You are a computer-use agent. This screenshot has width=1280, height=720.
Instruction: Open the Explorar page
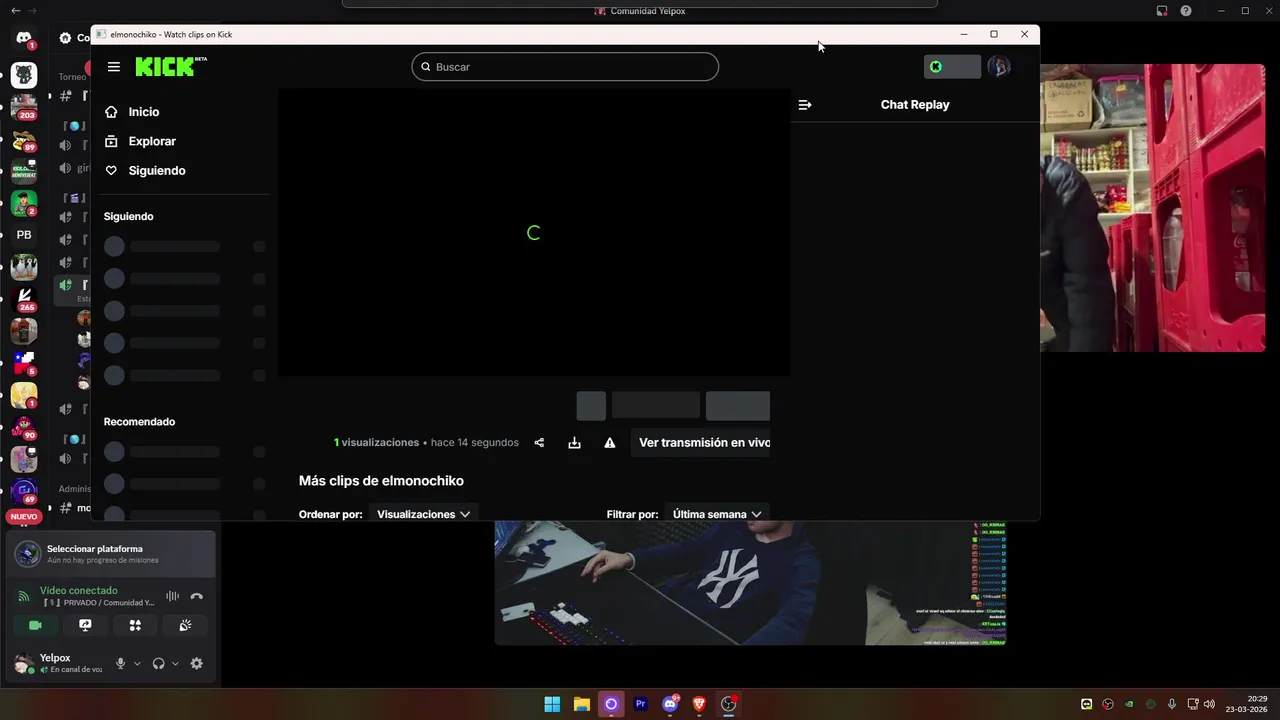(x=140, y=141)
